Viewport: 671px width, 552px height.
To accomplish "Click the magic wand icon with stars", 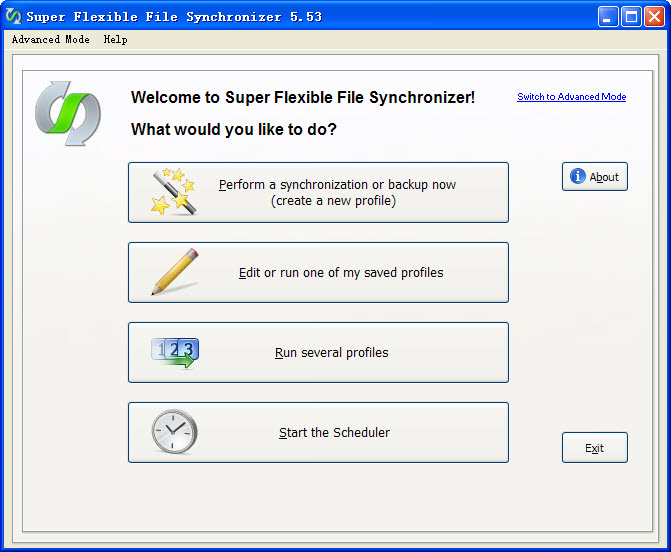I will coord(174,192).
